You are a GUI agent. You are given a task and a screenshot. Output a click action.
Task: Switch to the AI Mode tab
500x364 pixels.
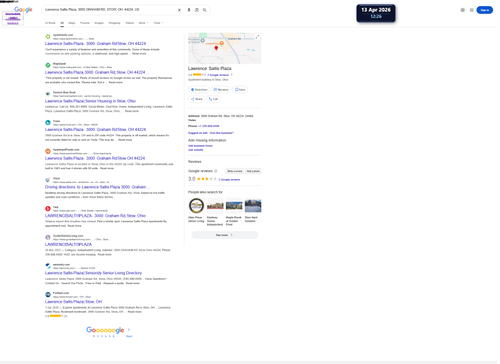50,23
